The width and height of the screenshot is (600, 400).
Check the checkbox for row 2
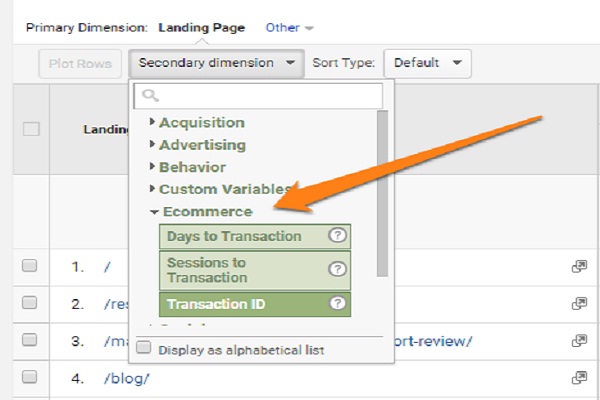29,303
